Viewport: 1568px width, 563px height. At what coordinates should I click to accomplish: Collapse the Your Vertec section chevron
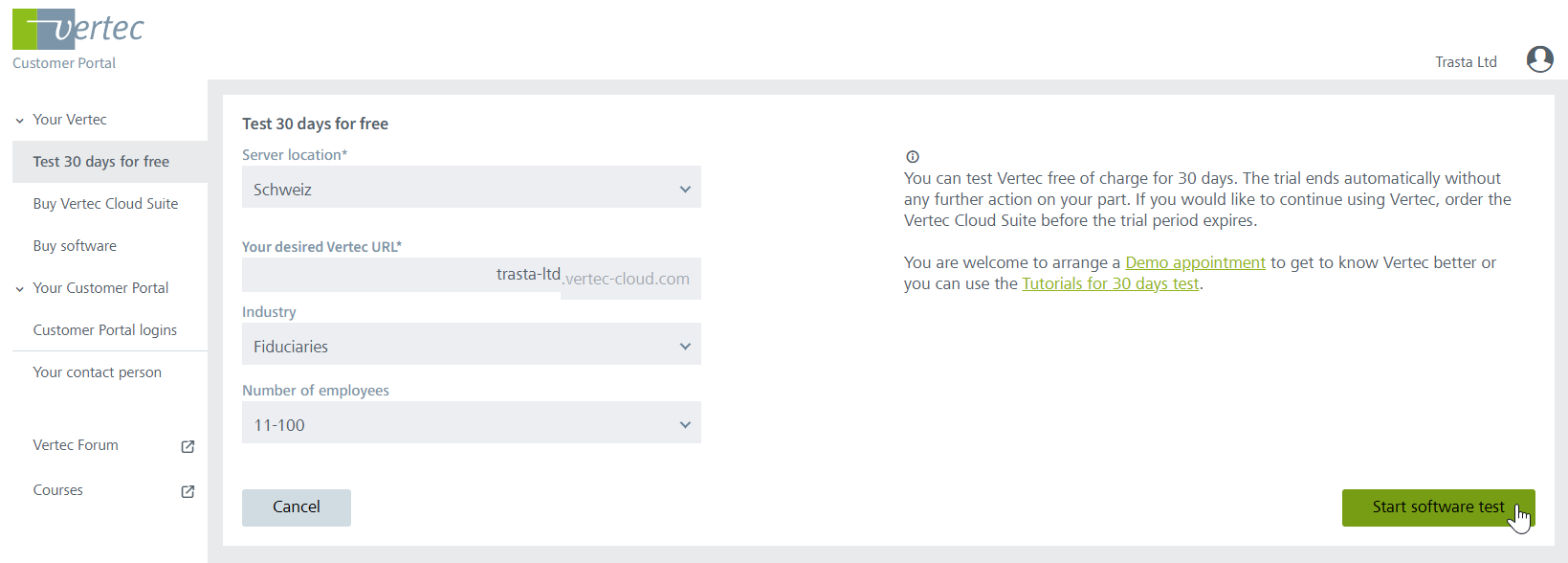tap(19, 121)
